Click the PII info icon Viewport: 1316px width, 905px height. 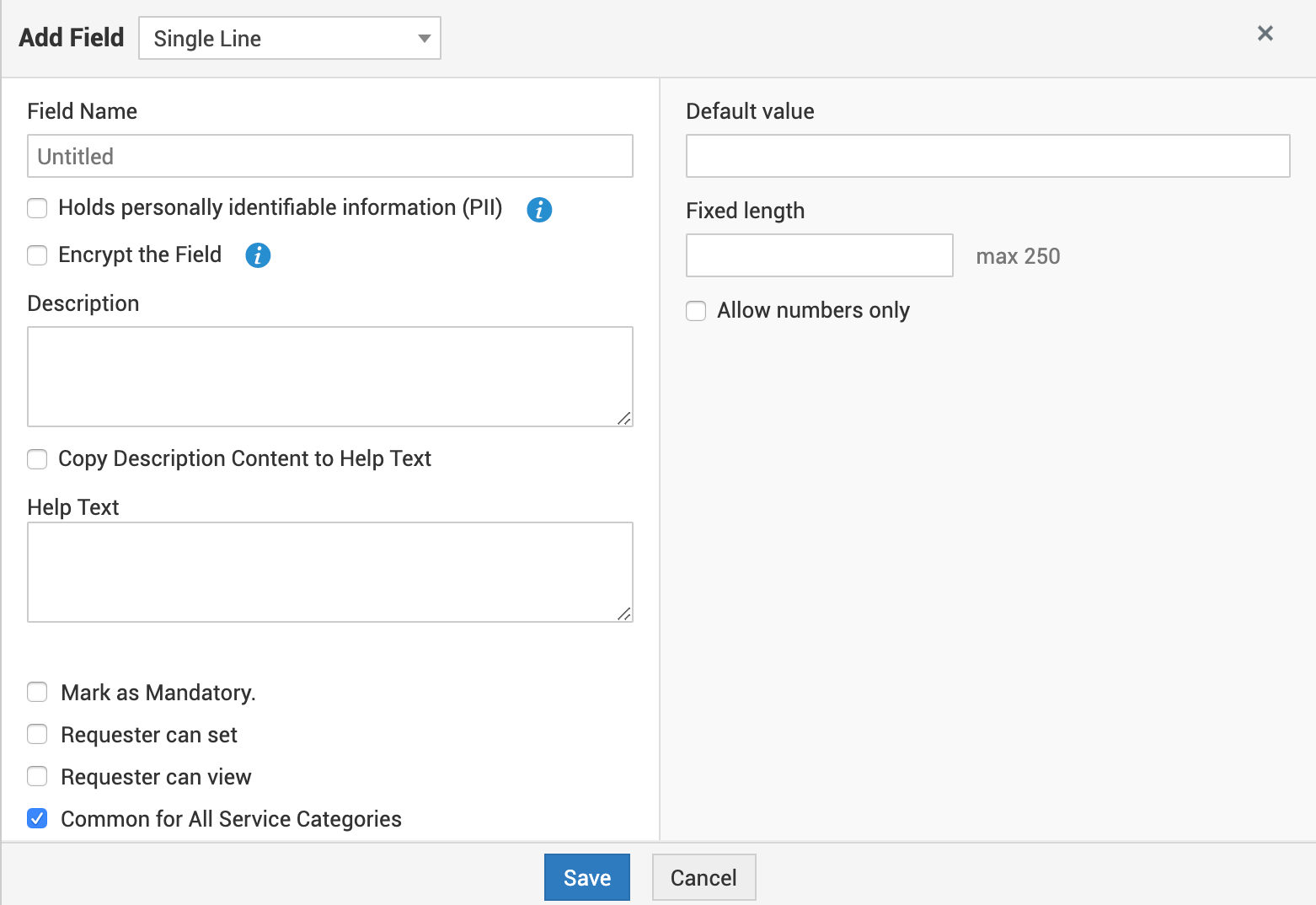point(539,209)
